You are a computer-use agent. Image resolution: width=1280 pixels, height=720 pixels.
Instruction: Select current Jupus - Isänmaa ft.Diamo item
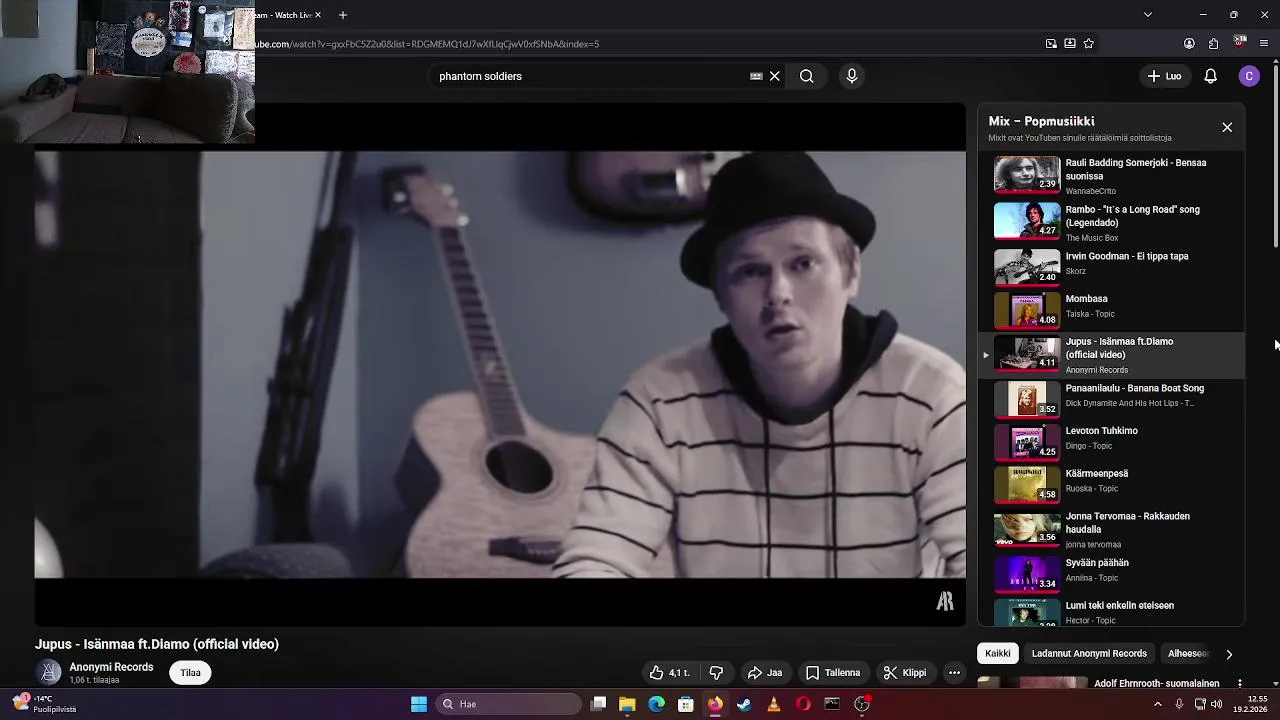coord(1110,355)
